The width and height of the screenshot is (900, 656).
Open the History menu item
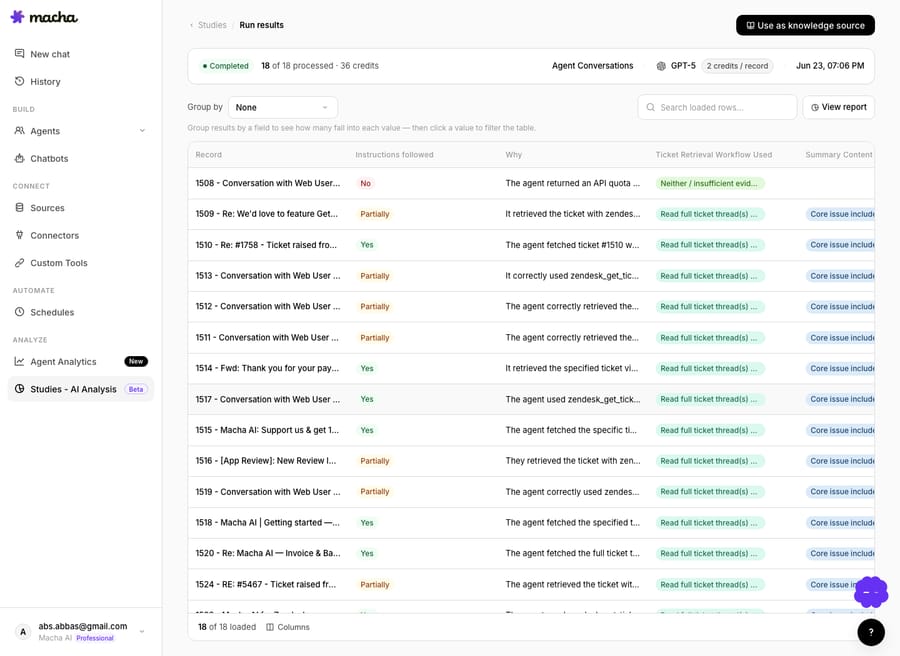pos(81,81)
